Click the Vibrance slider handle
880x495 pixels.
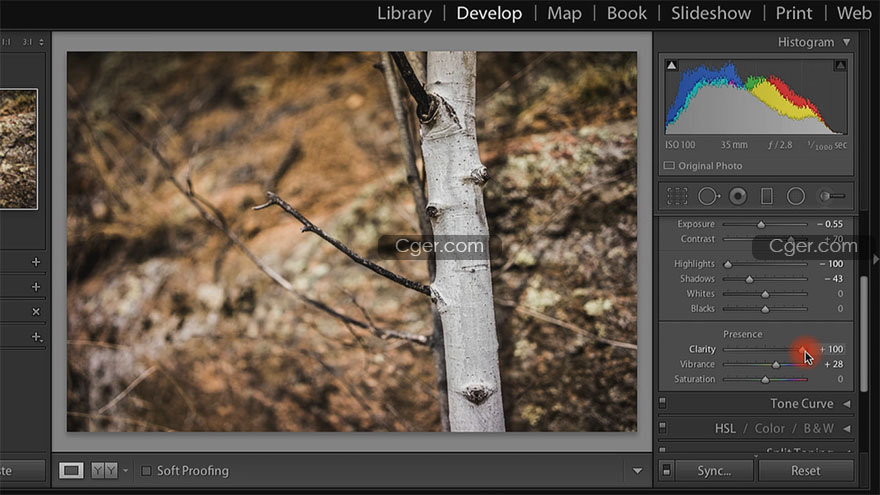click(776, 365)
